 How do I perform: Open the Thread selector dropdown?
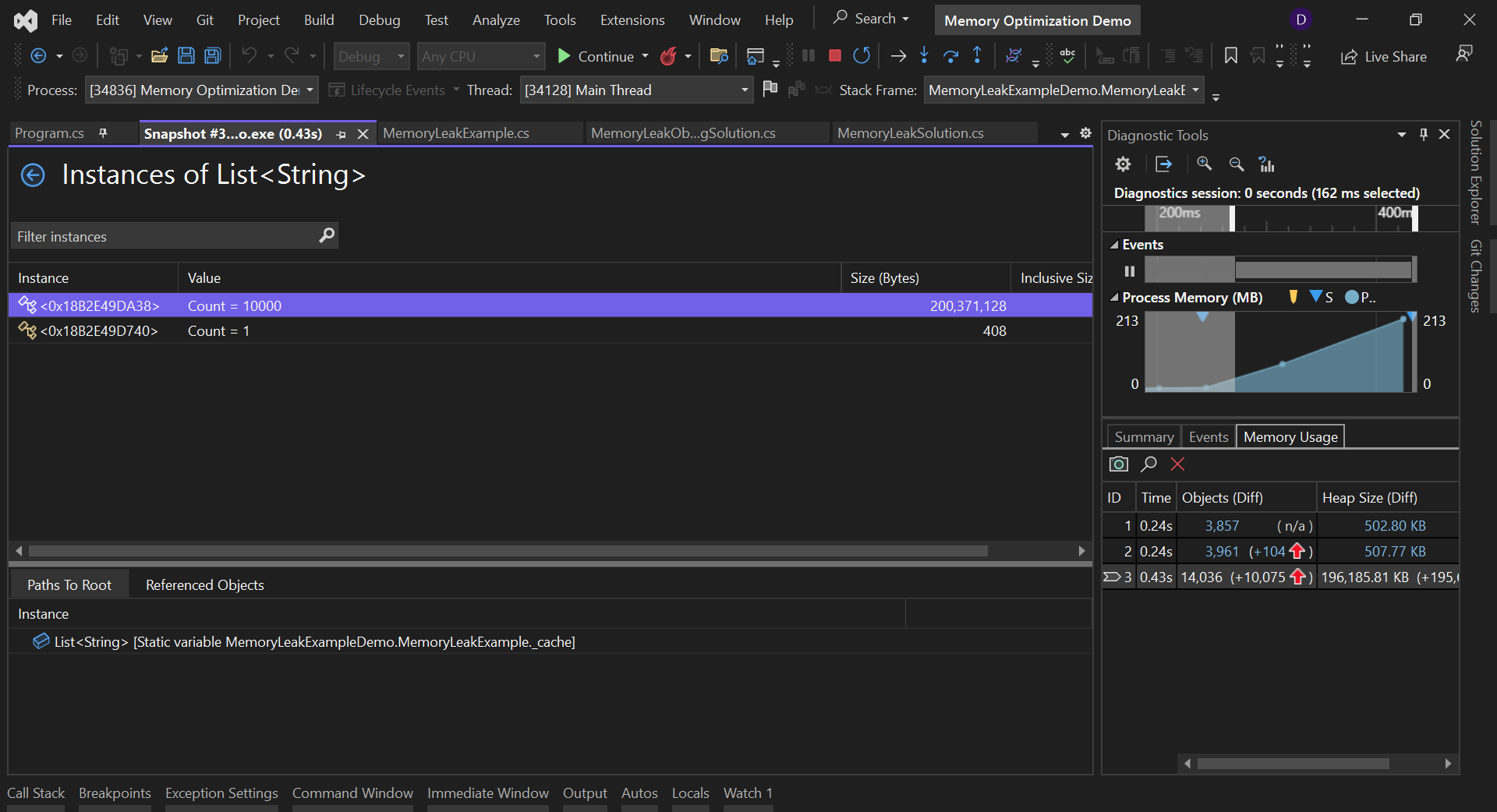click(x=743, y=90)
